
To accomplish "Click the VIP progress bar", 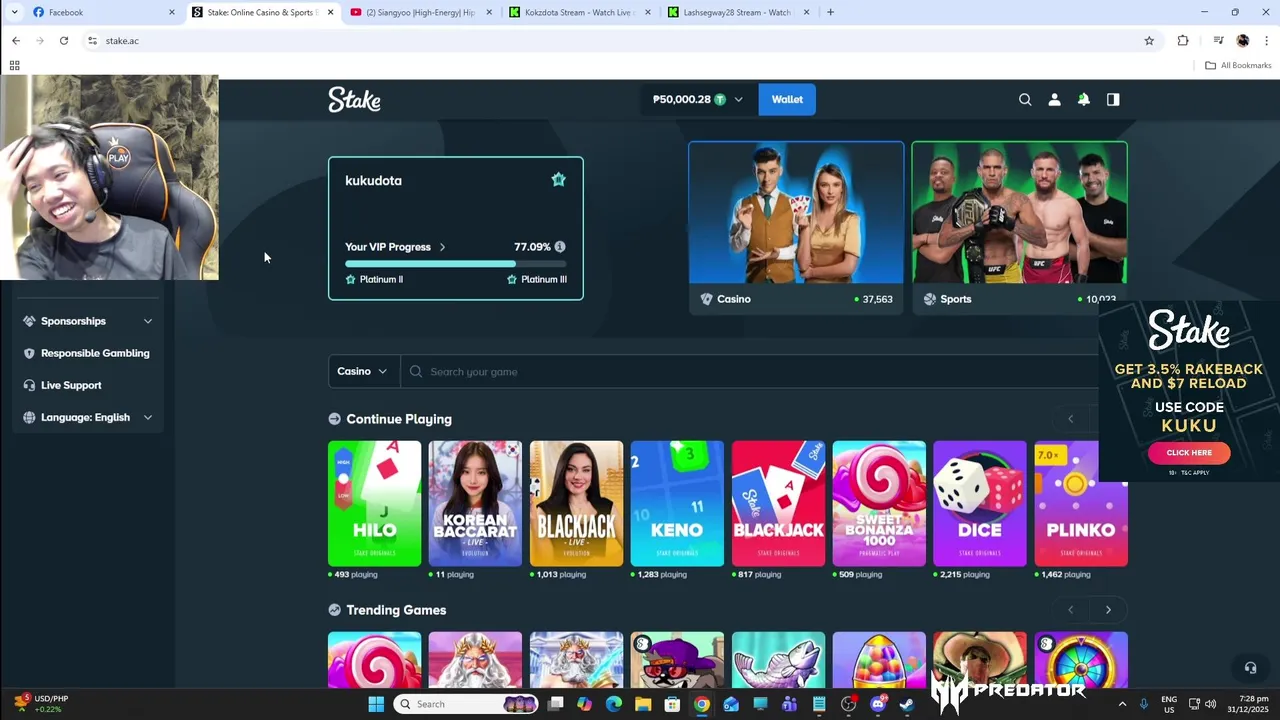I will [x=455, y=264].
